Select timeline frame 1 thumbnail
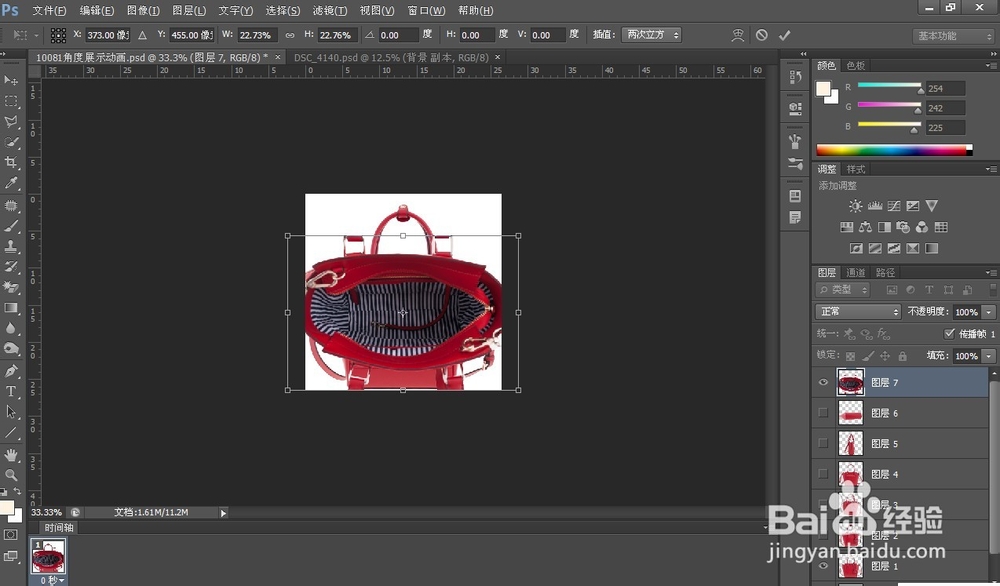1000x586 pixels. (x=48, y=557)
